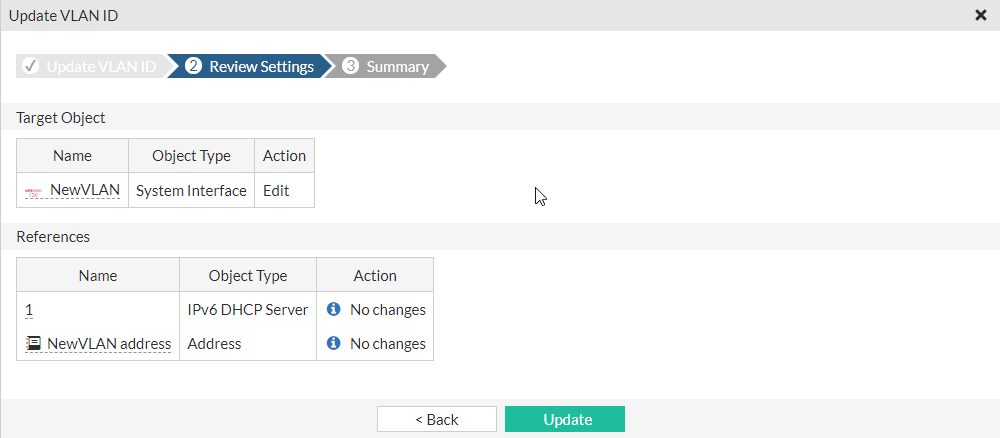Click the checkmark icon on the first step

coord(30,66)
